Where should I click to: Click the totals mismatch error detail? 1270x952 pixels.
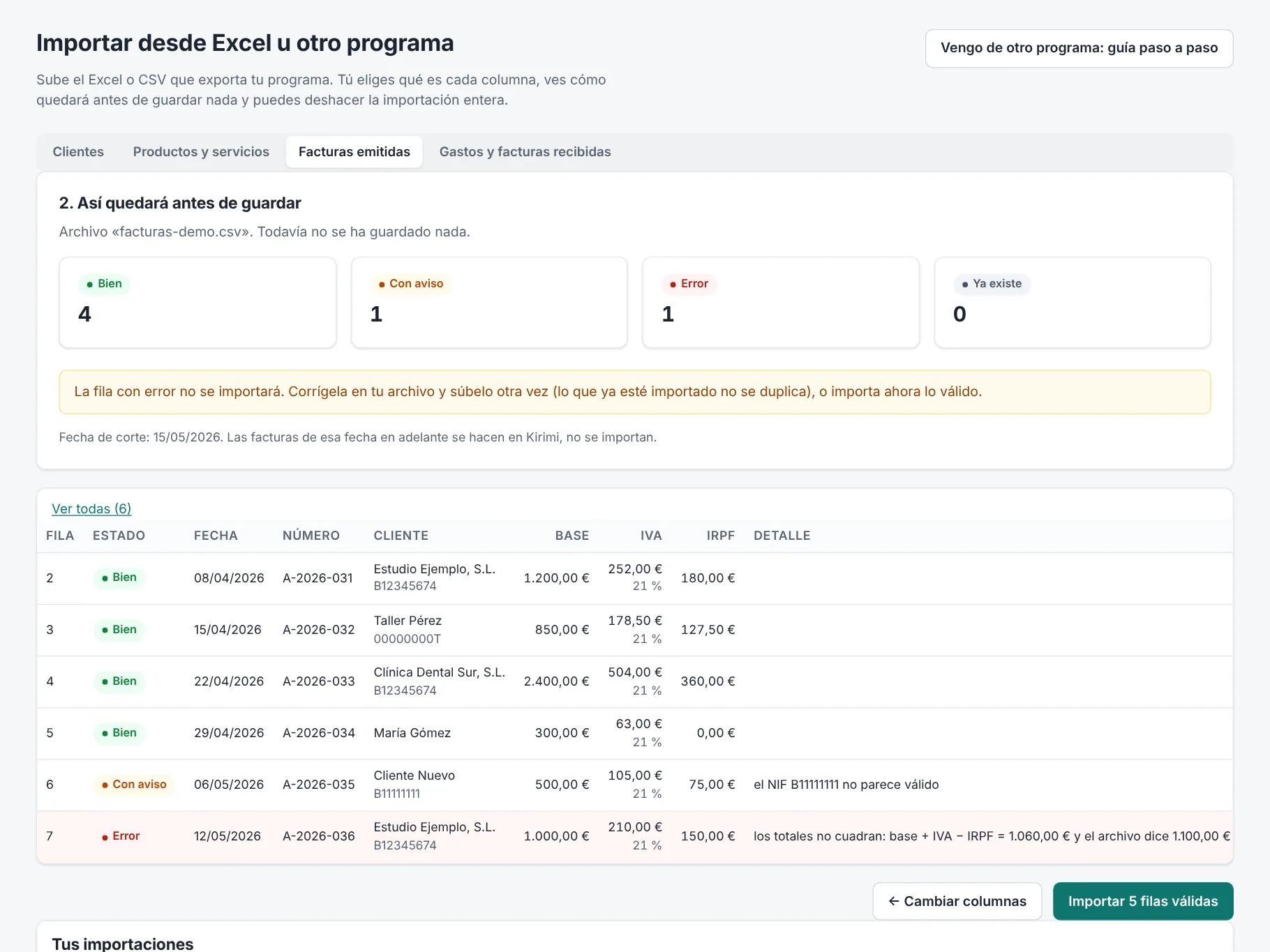pyautogui.click(x=992, y=836)
